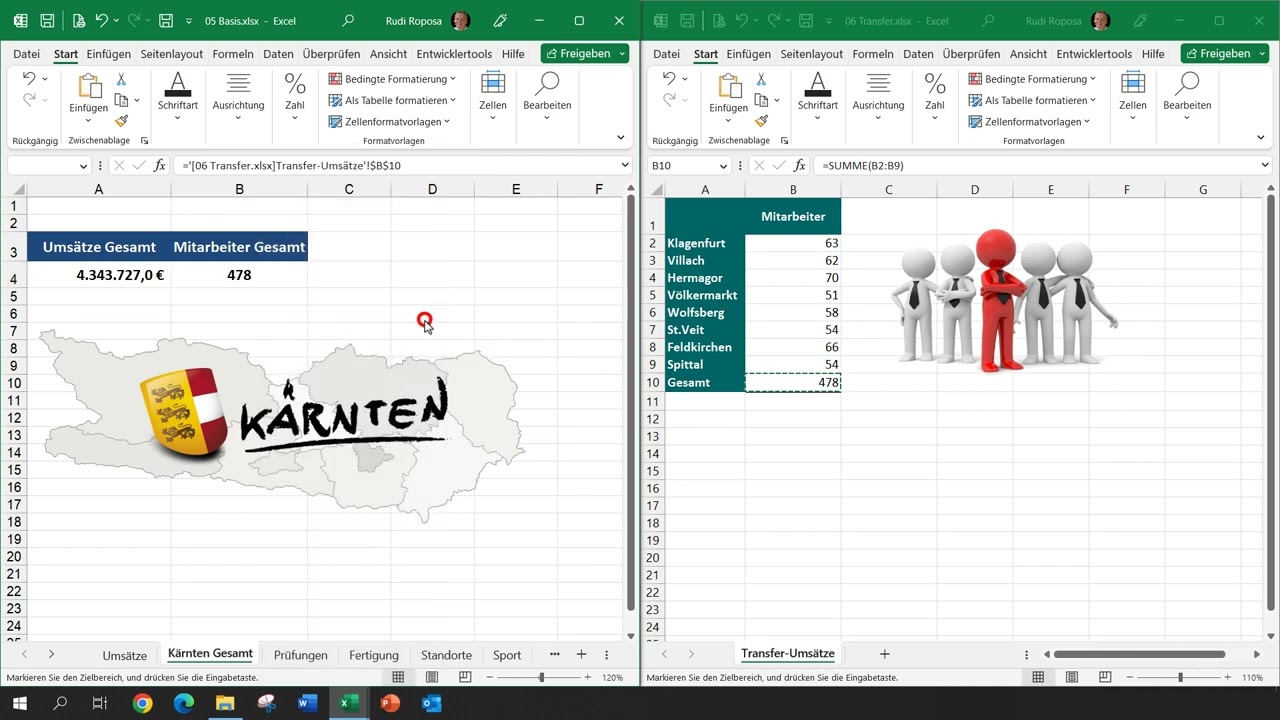Open PowerPoint from taskbar
The height and width of the screenshot is (720, 1280).
click(x=390, y=704)
